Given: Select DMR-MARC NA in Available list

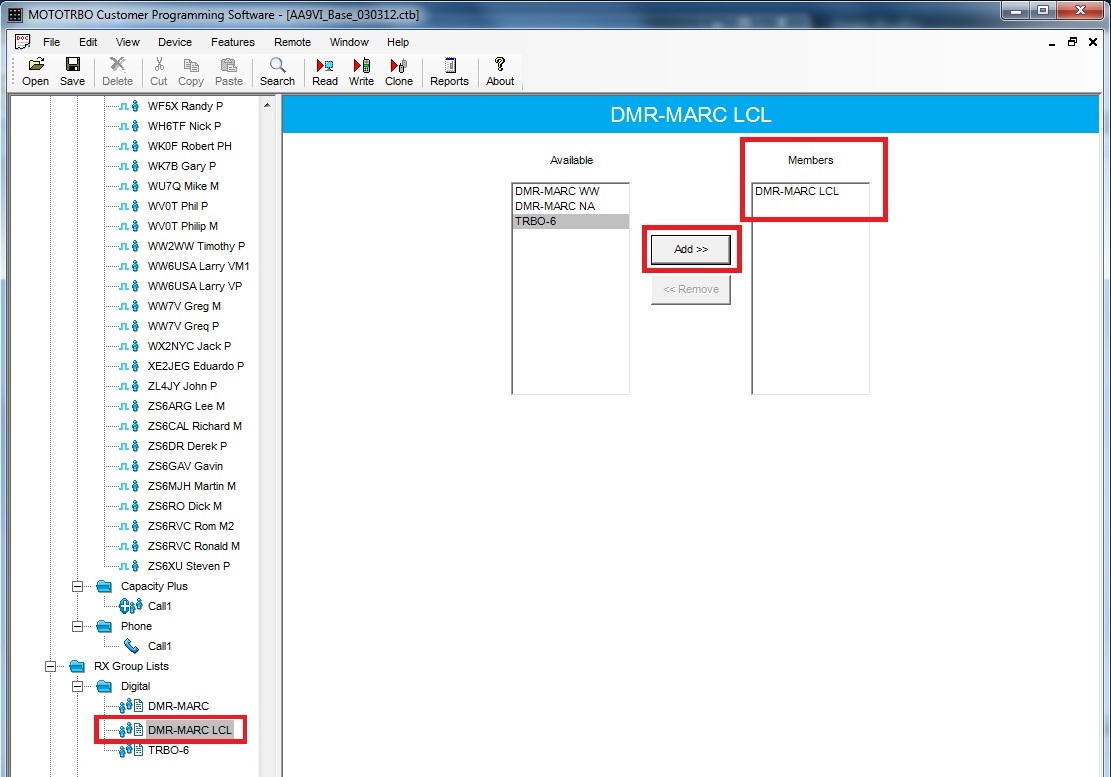Looking at the screenshot, I should click(570, 206).
